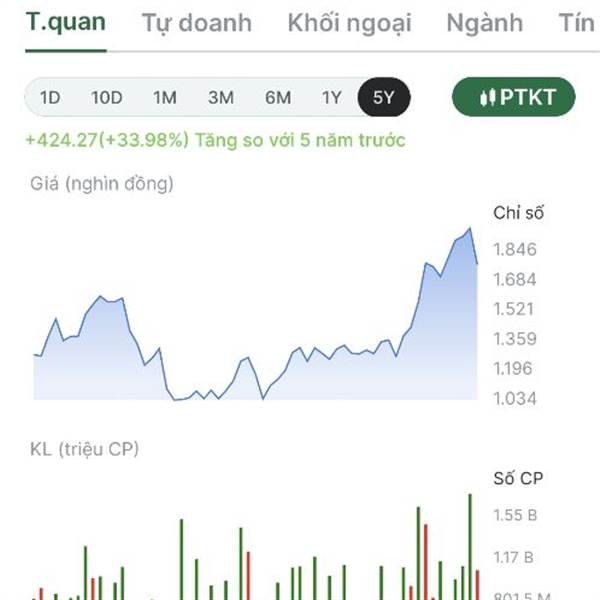
Task: Click the +424.27(+33.98%) change text
Action: click(x=109, y=140)
